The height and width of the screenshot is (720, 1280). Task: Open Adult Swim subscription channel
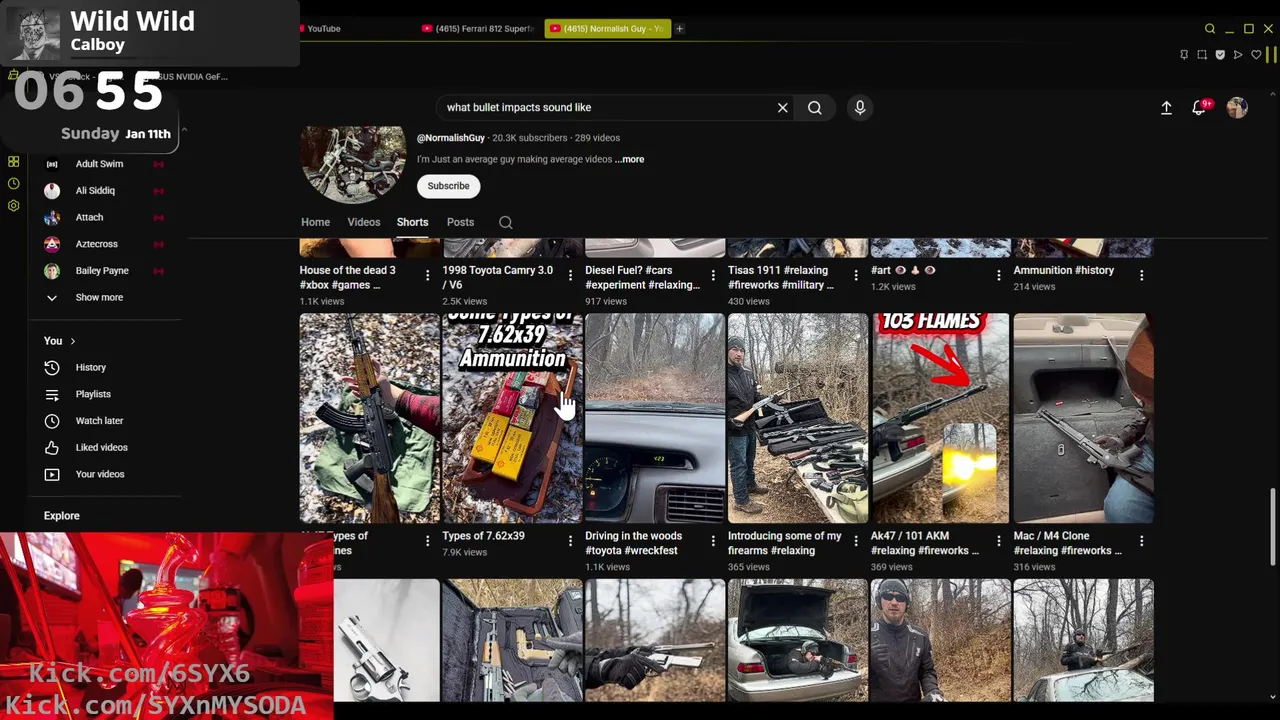pyautogui.click(x=99, y=164)
